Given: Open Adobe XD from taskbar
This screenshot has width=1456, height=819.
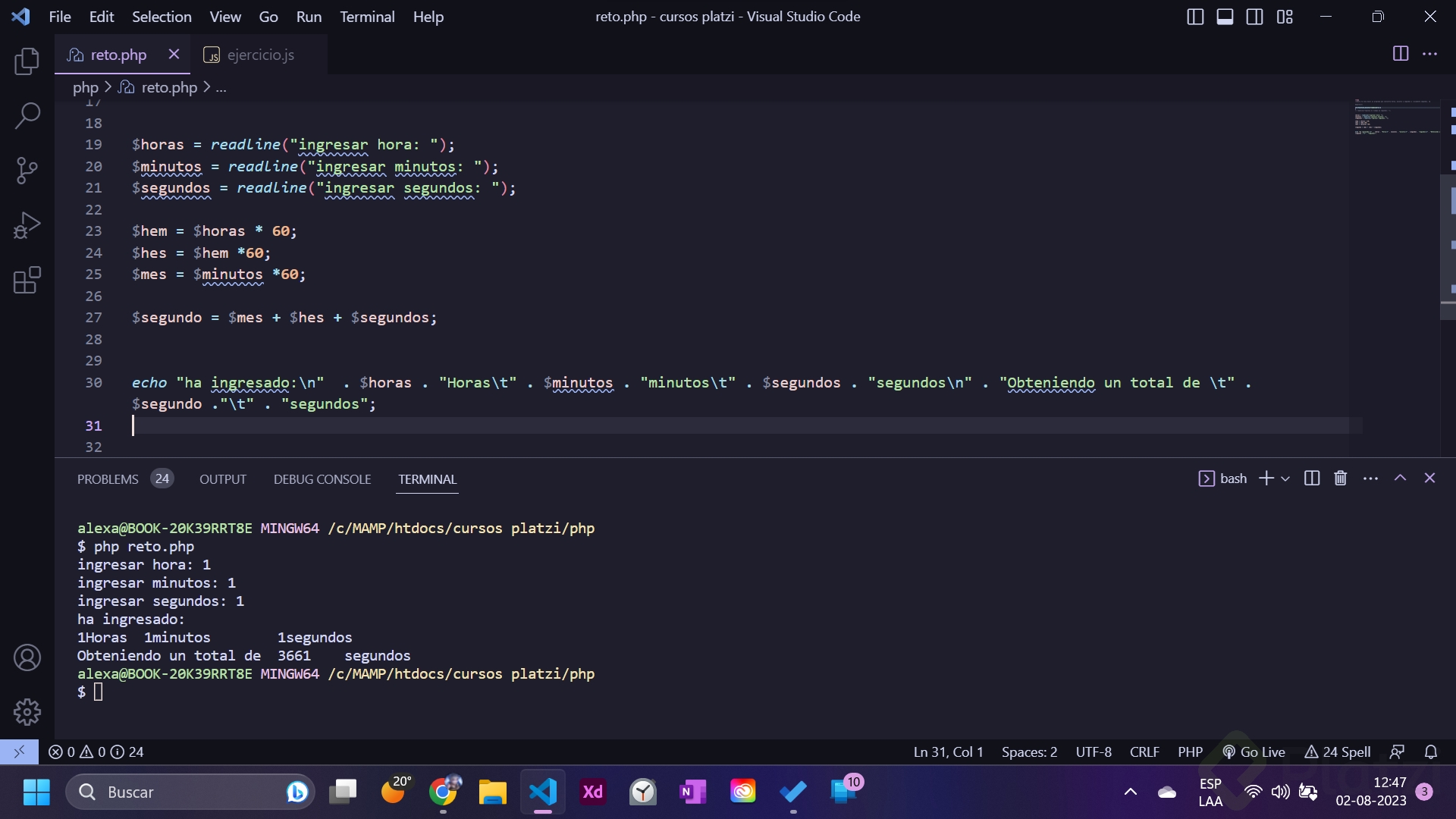Looking at the screenshot, I should [592, 792].
